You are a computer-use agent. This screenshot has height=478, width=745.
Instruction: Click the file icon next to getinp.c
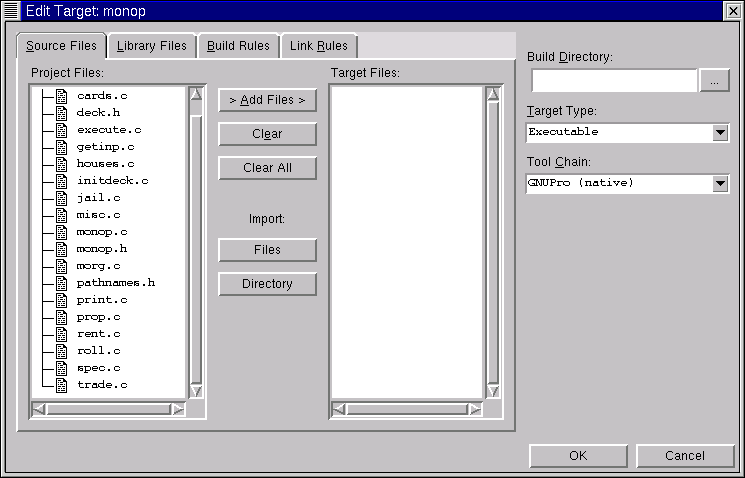61,147
